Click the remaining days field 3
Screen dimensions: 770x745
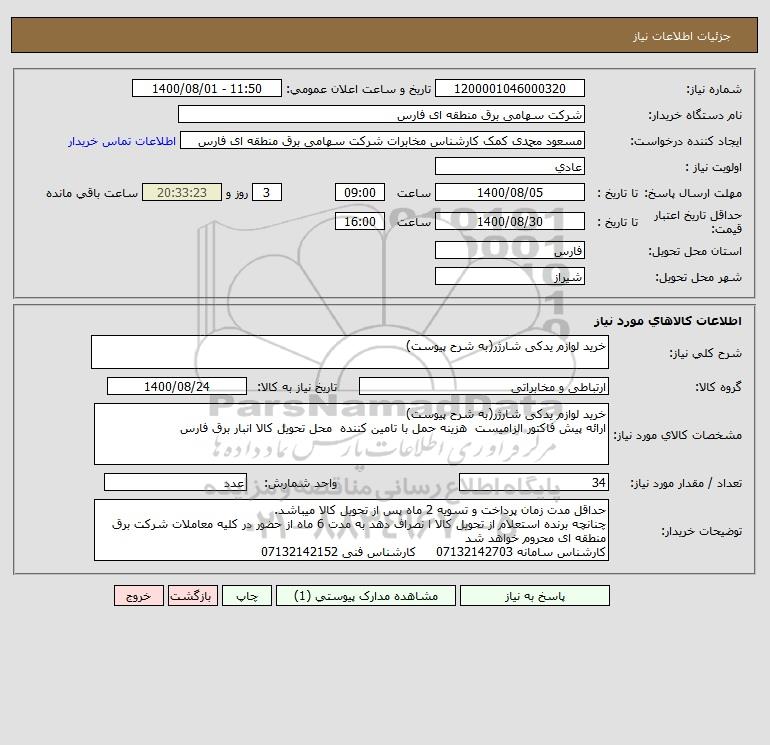267,193
